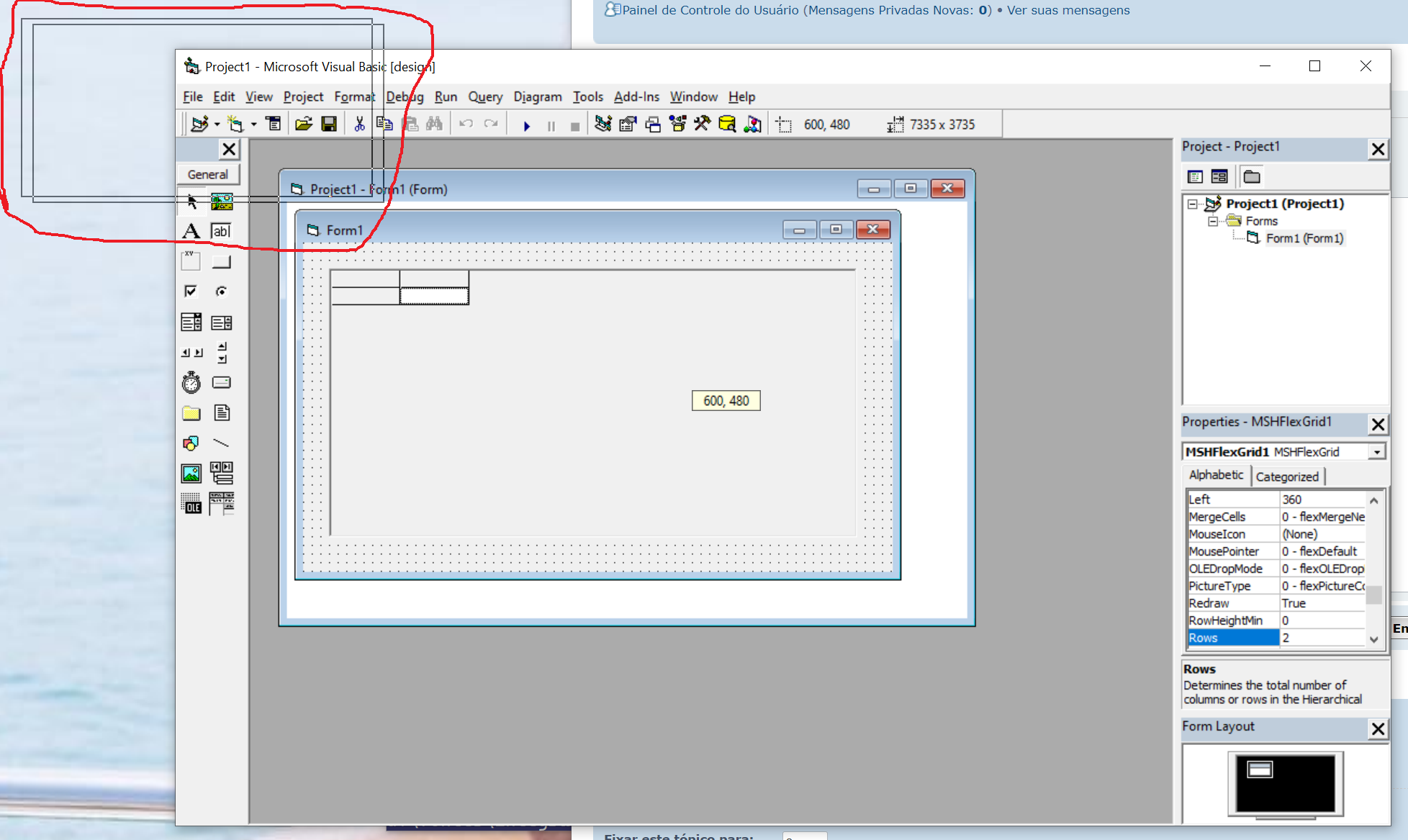Image resolution: width=1408 pixels, height=840 pixels.
Task: Click View Object in Project panel
Action: pyautogui.click(x=1219, y=176)
